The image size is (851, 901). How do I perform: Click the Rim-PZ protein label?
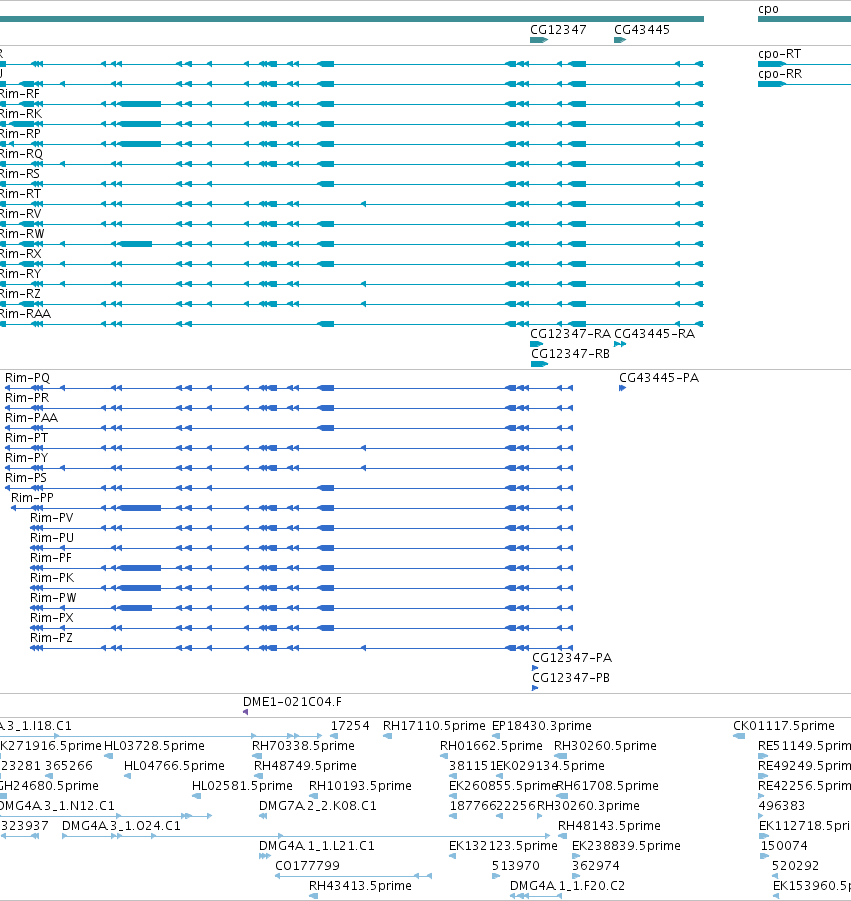(x=51, y=638)
